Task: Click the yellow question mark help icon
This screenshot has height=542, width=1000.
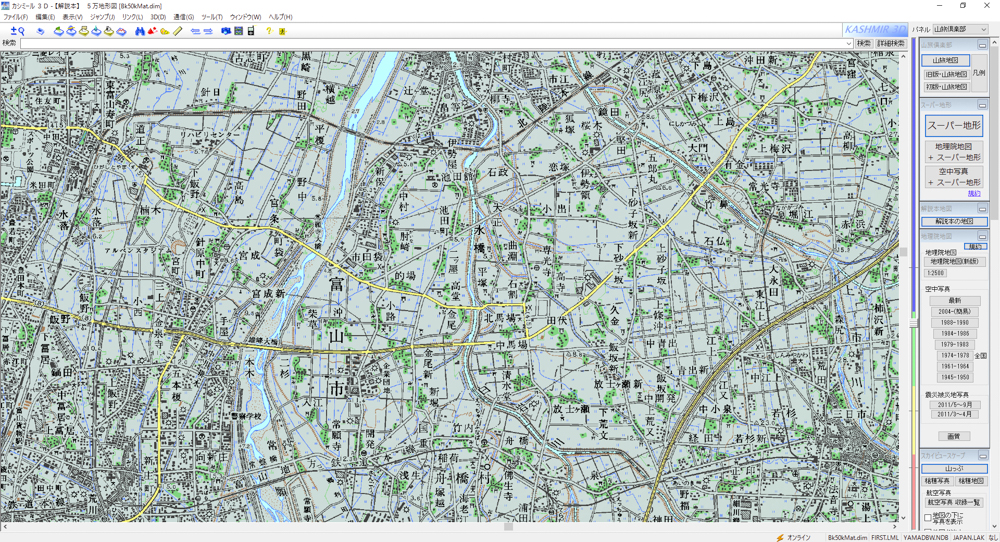Action: point(268,31)
